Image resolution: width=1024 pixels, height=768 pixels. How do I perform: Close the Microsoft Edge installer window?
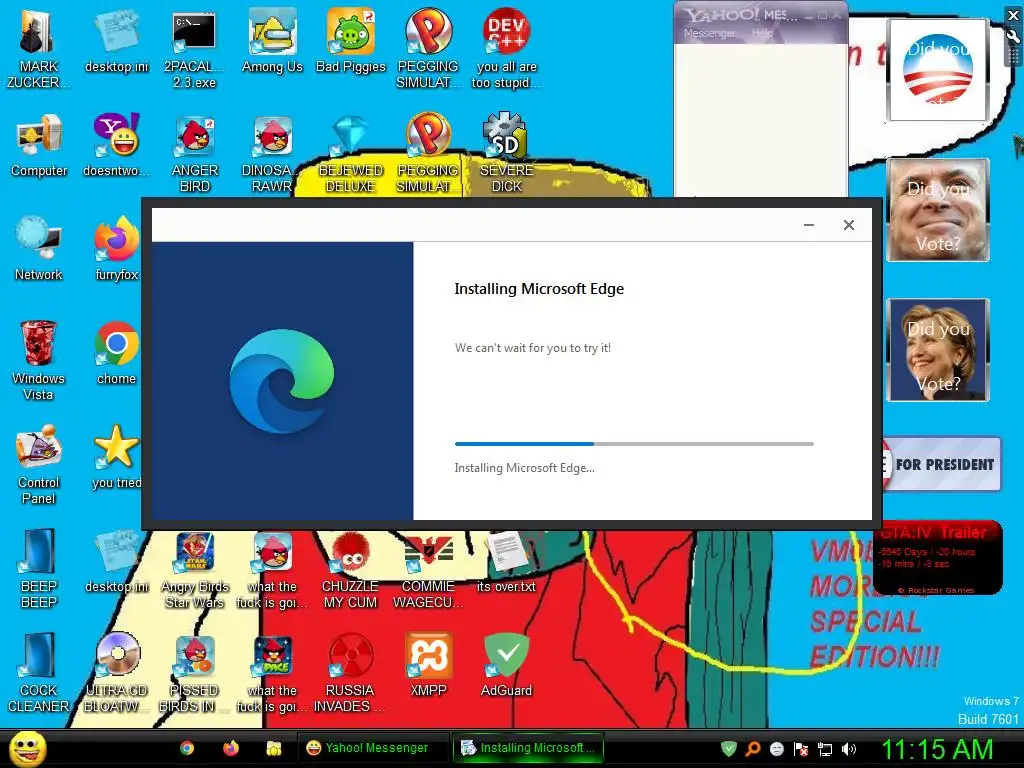848,225
